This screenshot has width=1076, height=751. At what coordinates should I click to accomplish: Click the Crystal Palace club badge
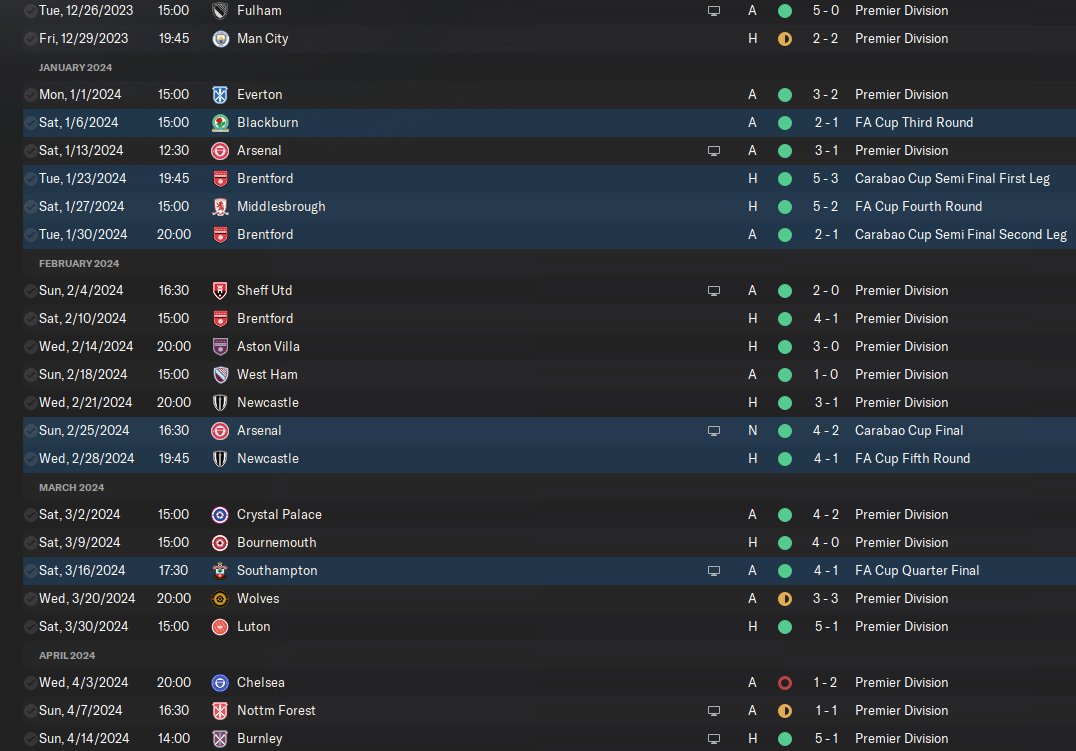pyautogui.click(x=220, y=514)
